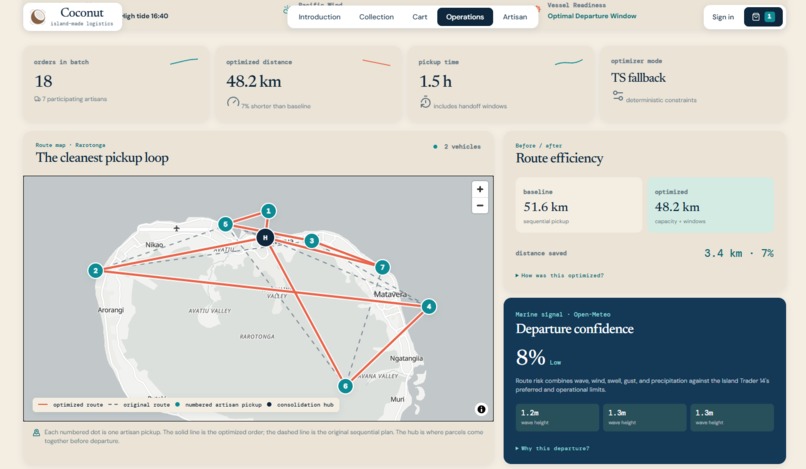Click the optimized distance sparkline
This screenshot has width=806, height=469.
tap(376, 63)
